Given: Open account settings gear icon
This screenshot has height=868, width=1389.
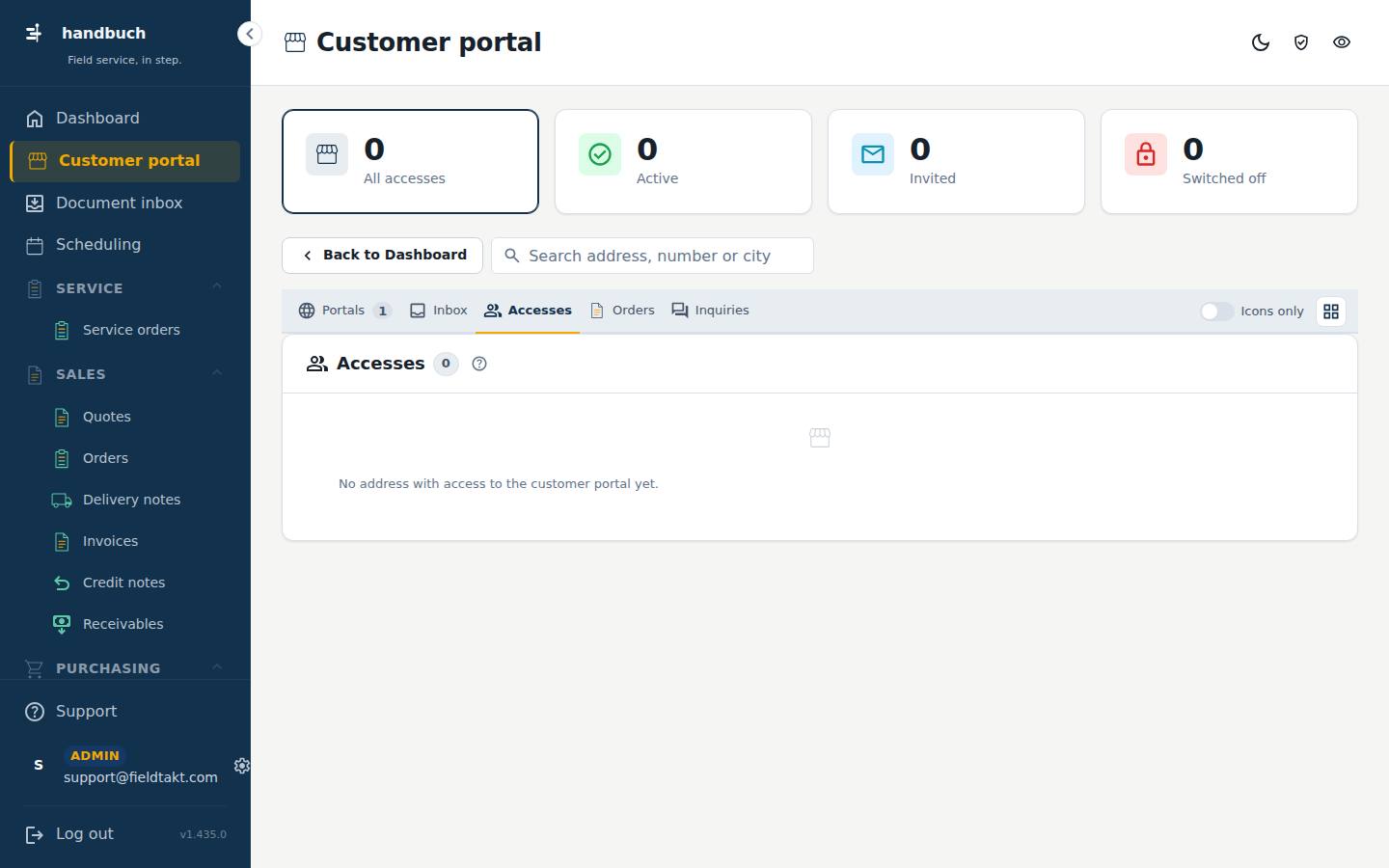Looking at the screenshot, I should (242, 766).
